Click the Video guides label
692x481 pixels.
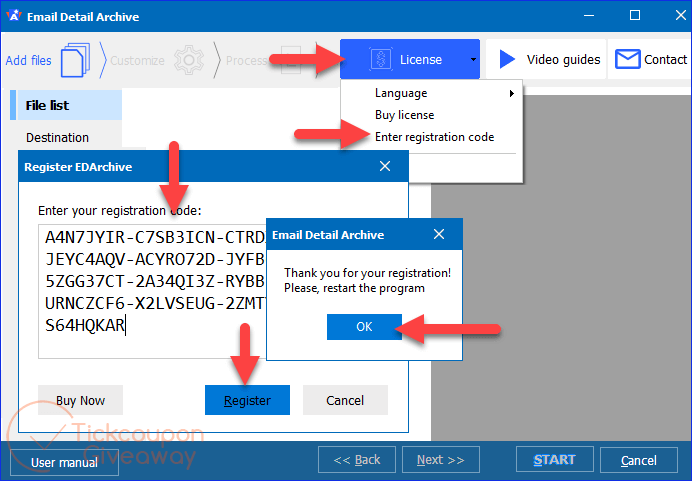point(563,60)
